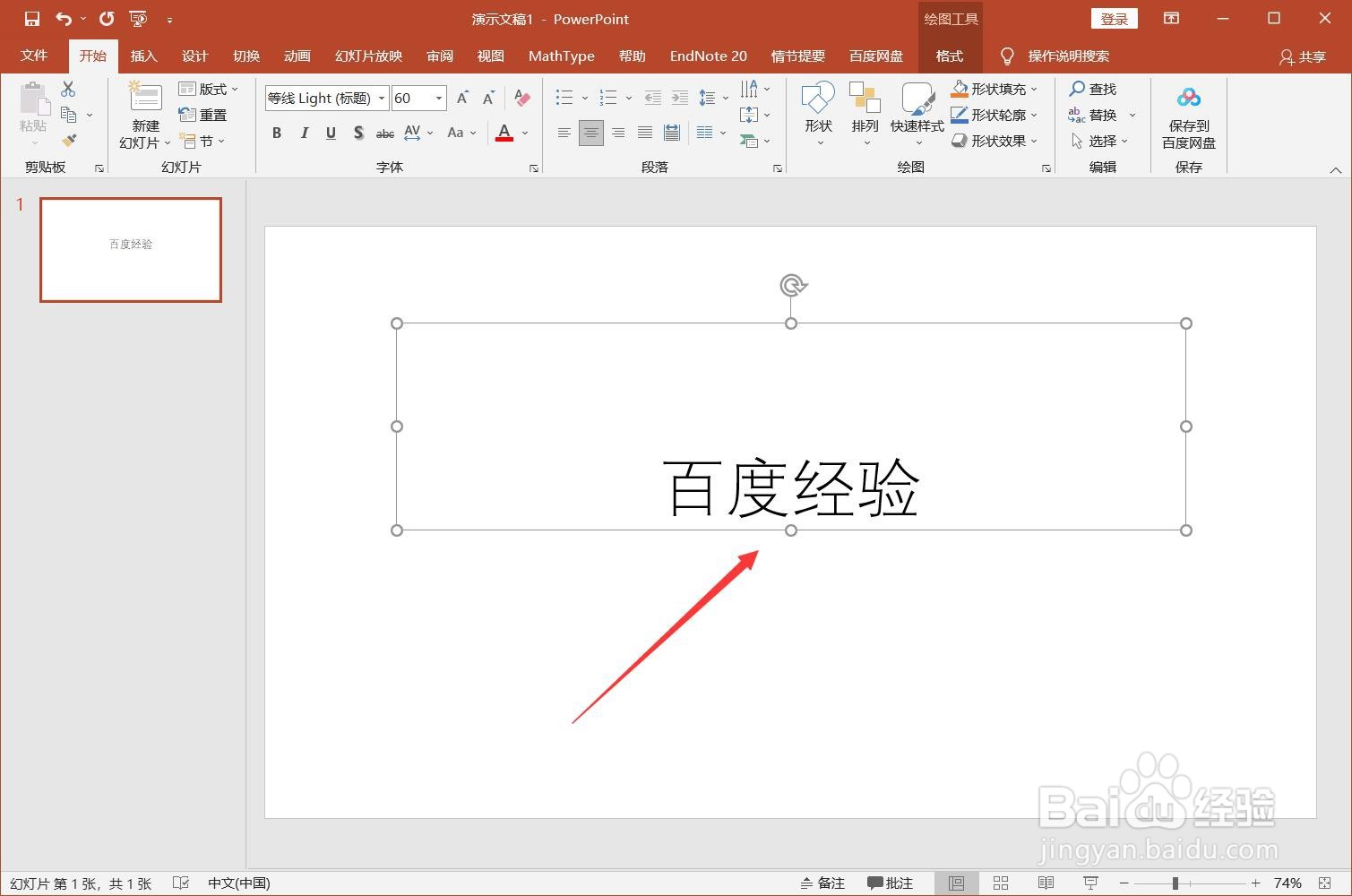Screen dimensions: 1352x896
Task: Clear all formatting eraser icon
Action: [x=521, y=99]
